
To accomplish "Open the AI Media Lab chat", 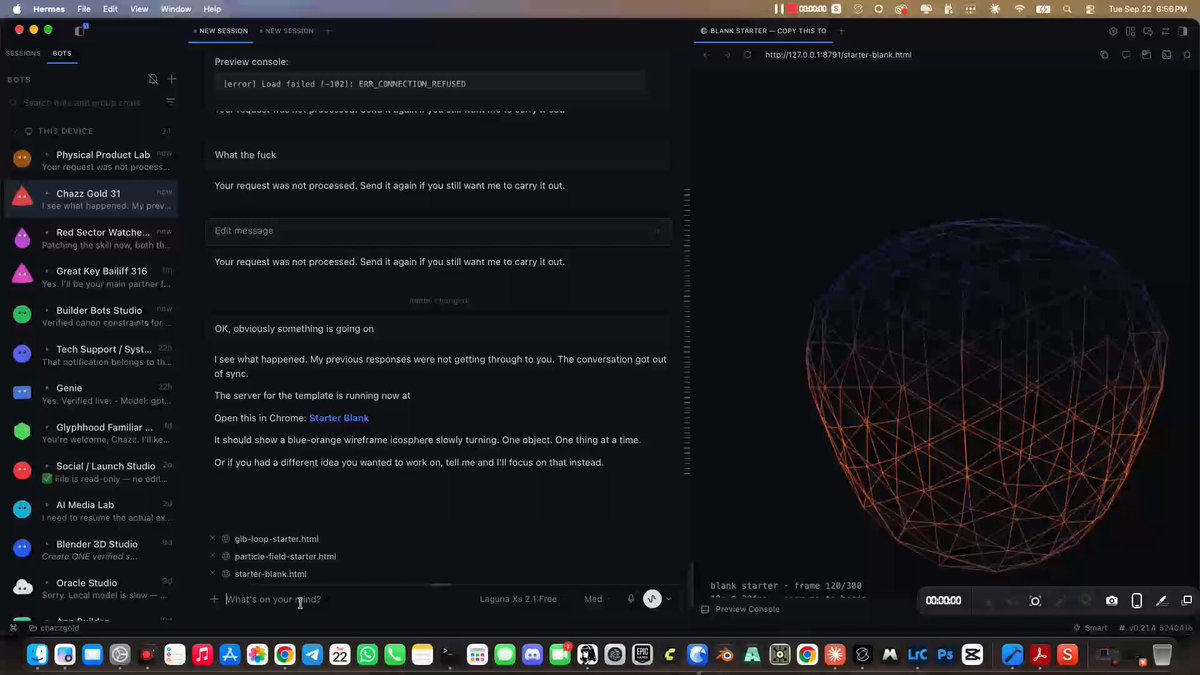I will [90, 511].
